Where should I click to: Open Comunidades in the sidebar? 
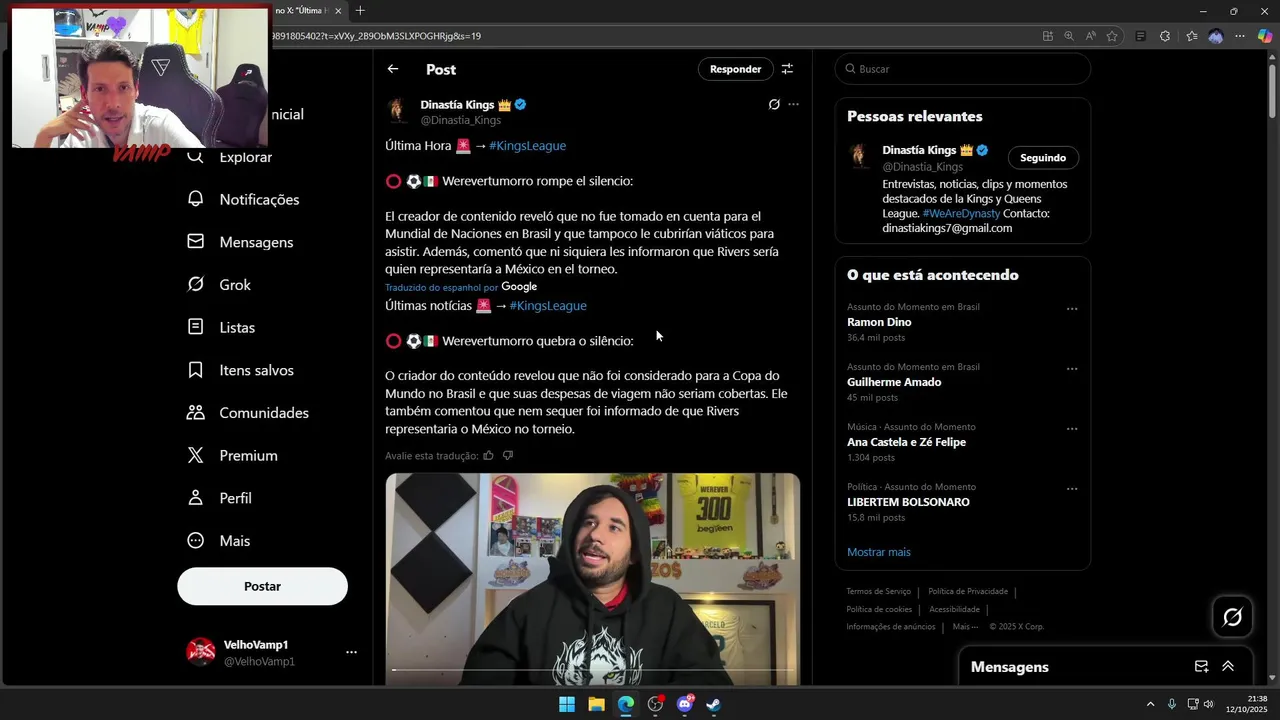(x=248, y=413)
